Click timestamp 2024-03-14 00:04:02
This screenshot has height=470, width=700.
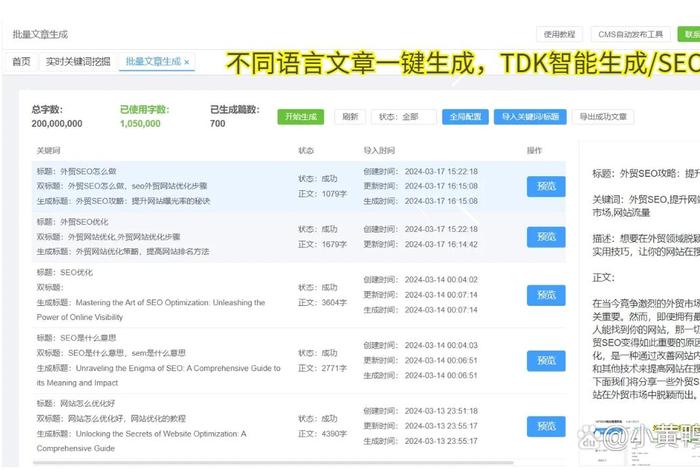pyautogui.click(x=441, y=280)
